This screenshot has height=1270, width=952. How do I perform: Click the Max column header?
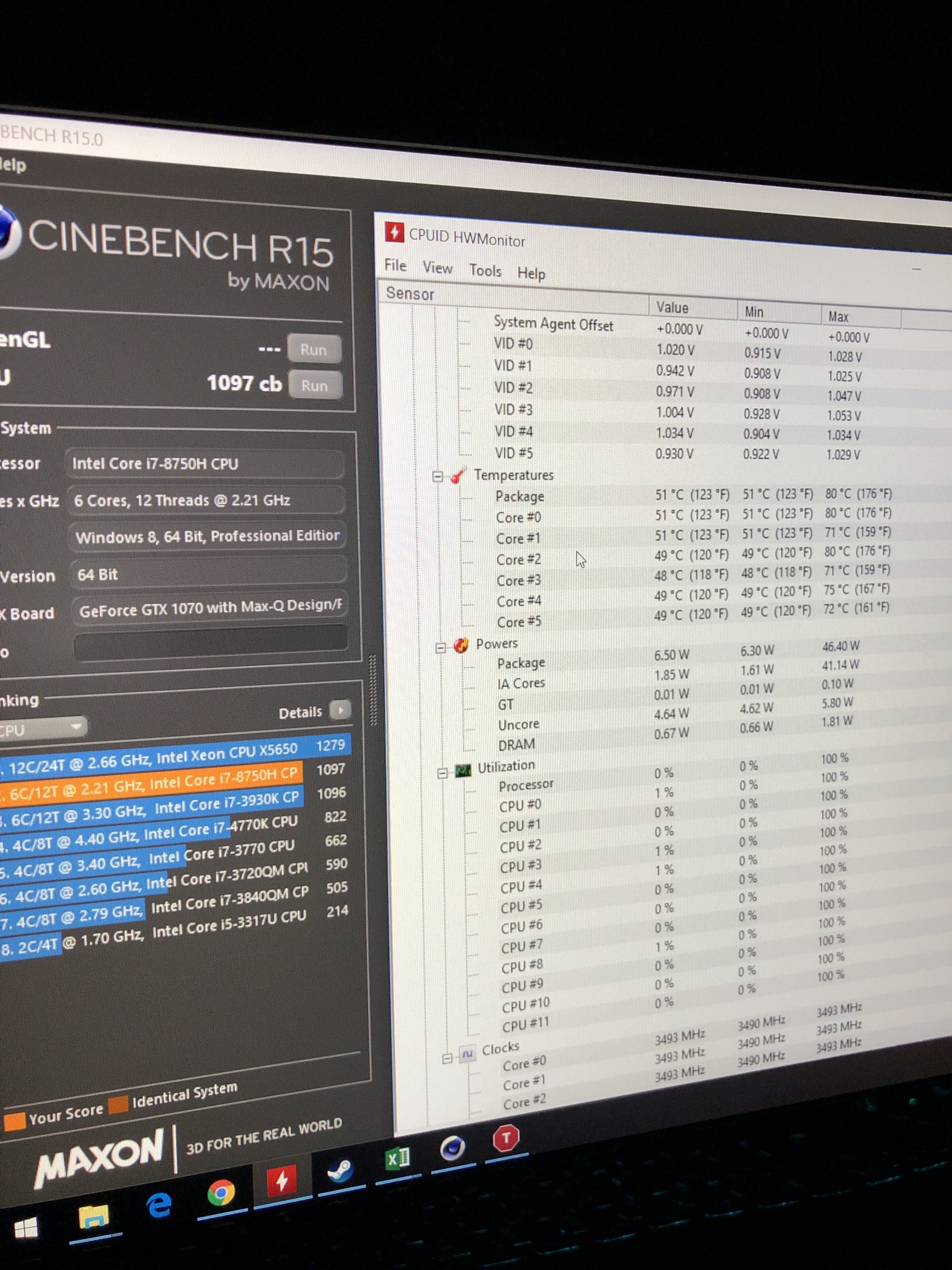862,316
